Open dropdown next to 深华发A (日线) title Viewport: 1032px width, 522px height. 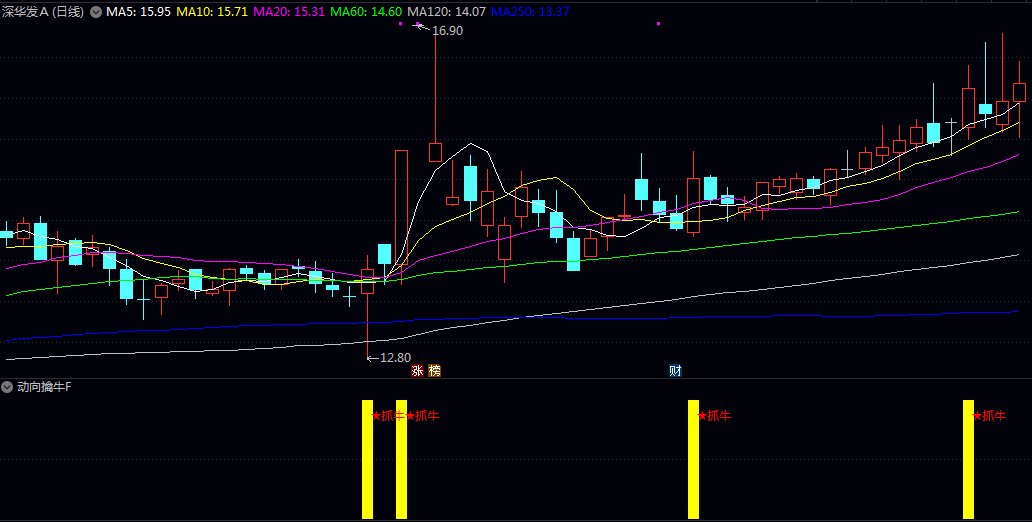tap(95, 12)
